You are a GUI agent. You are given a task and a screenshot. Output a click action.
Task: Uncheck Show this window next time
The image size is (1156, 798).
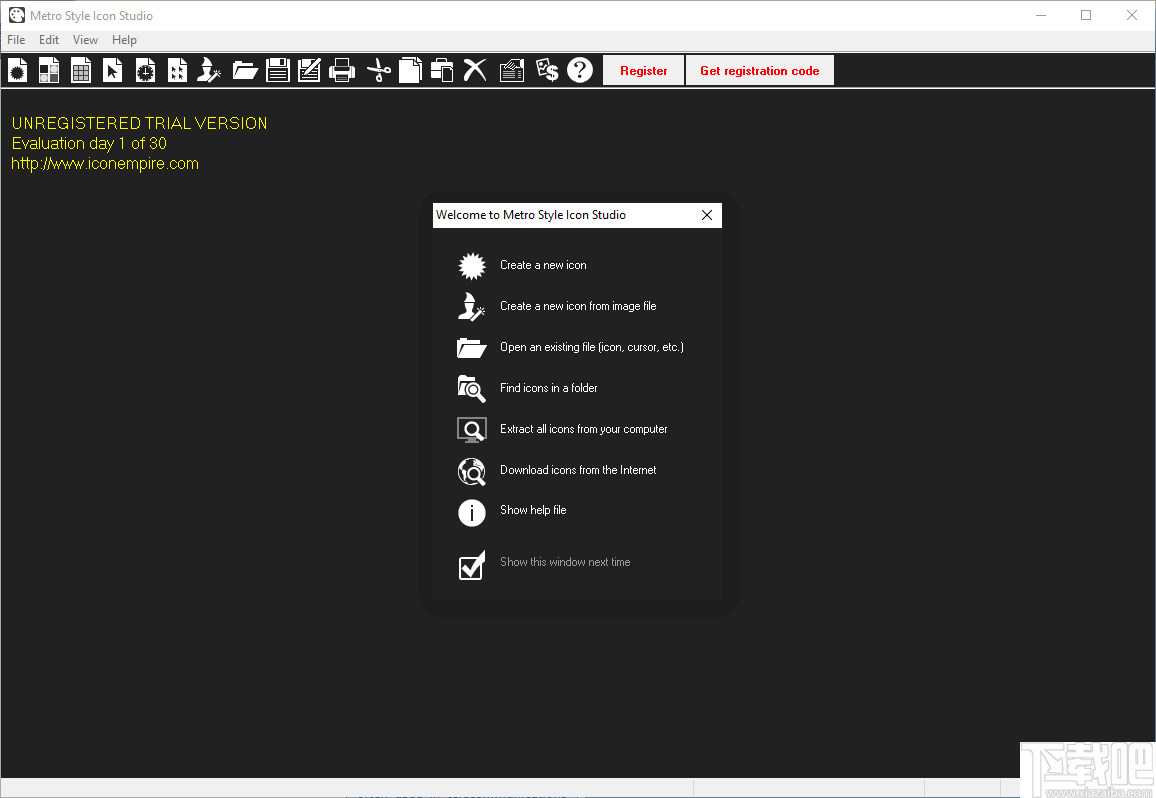[x=472, y=566]
